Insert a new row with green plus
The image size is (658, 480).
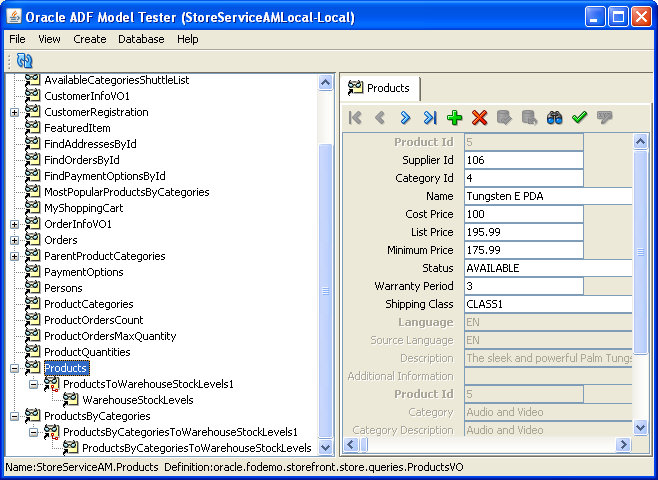(454, 118)
